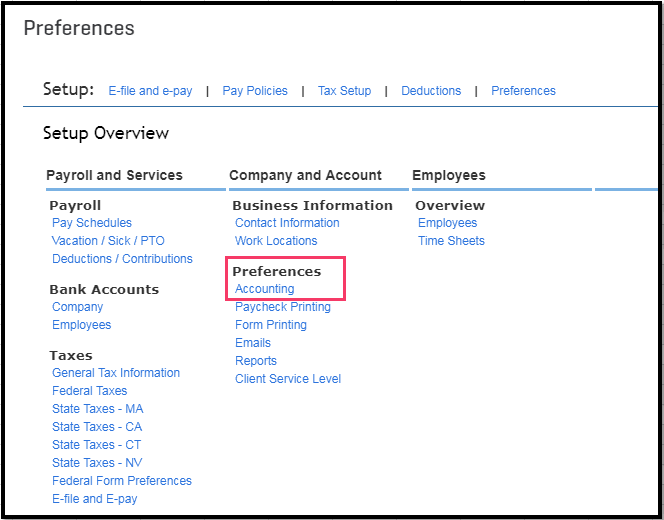Open Paycheck Printing preferences
Screen dimensions: 664x520
click(283, 307)
